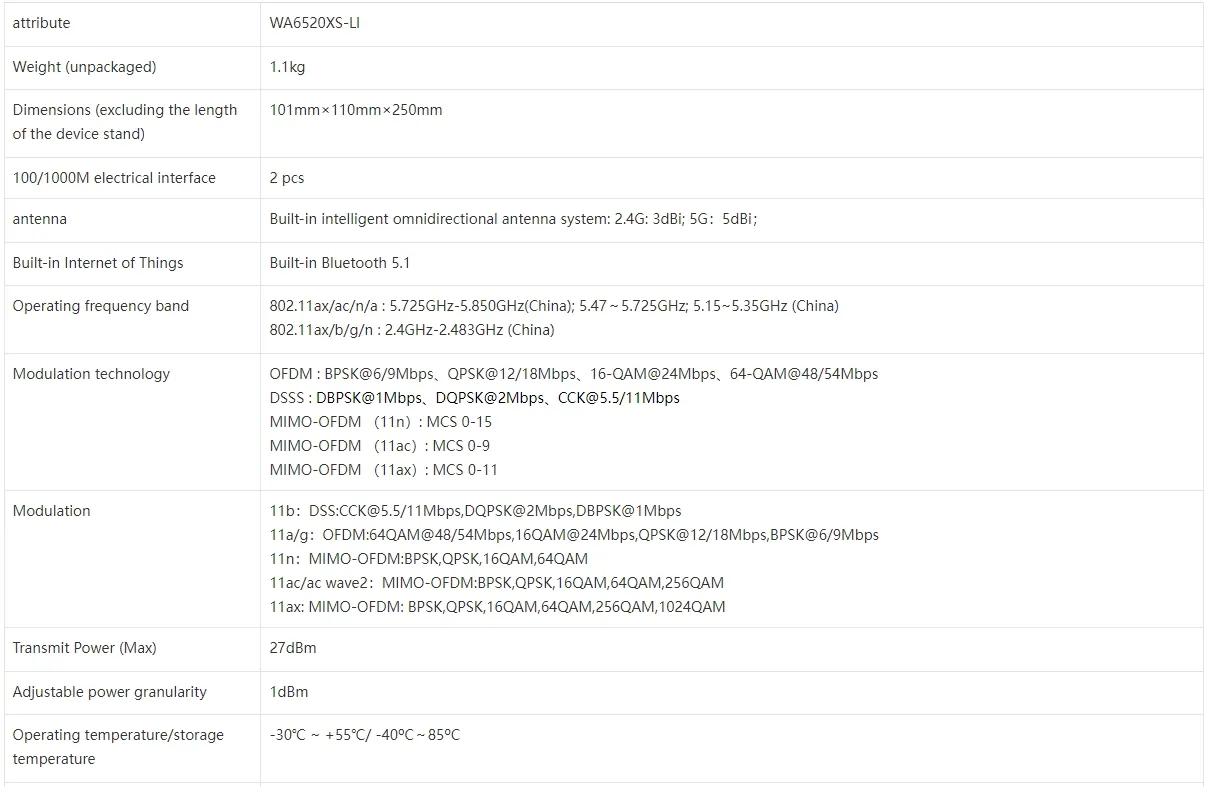Viewport: 1206px width, 787px height.
Task: Click the '2 pcs' interface value
Action: pyautogui.click(x=286, y=178)
